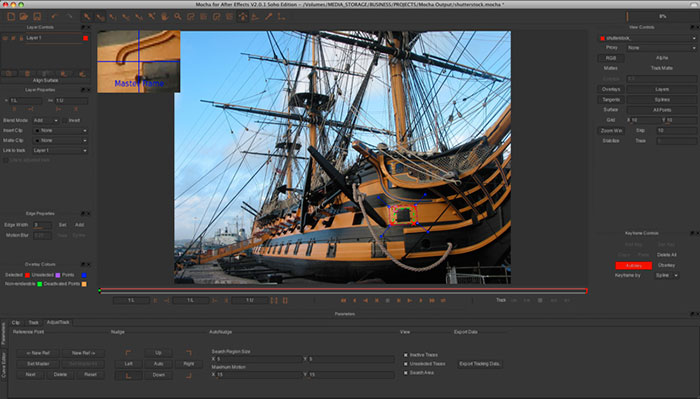Click the Set Master button

tap(38, 364)
